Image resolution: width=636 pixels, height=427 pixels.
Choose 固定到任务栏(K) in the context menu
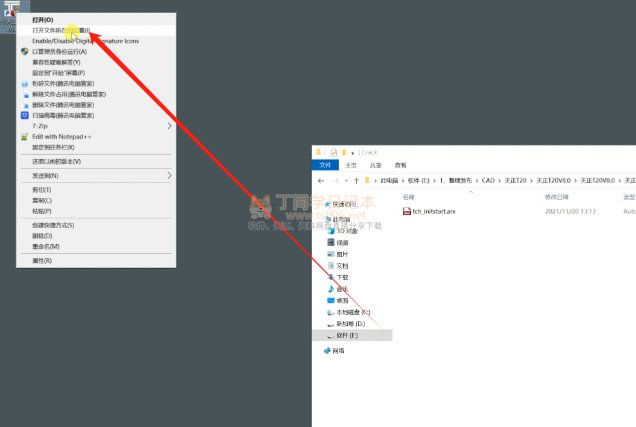(x=96, y=147)
